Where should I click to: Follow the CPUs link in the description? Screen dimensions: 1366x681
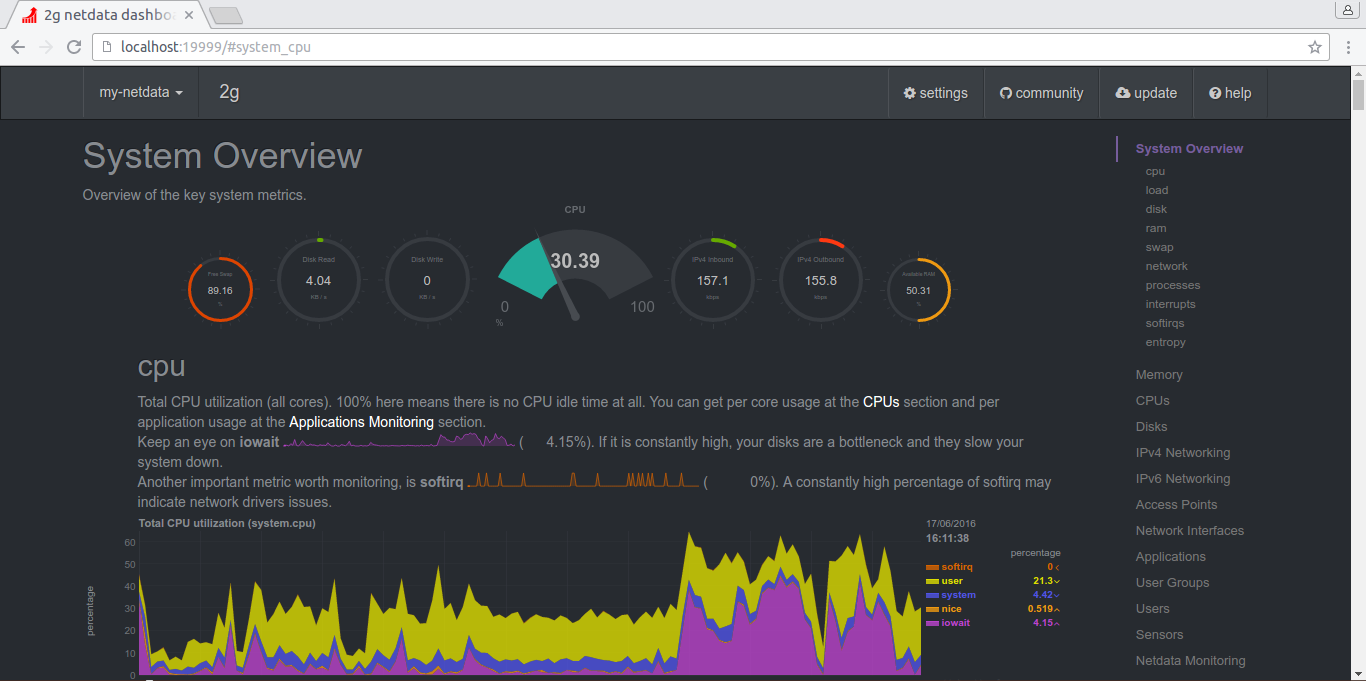(x=881, y=402)
